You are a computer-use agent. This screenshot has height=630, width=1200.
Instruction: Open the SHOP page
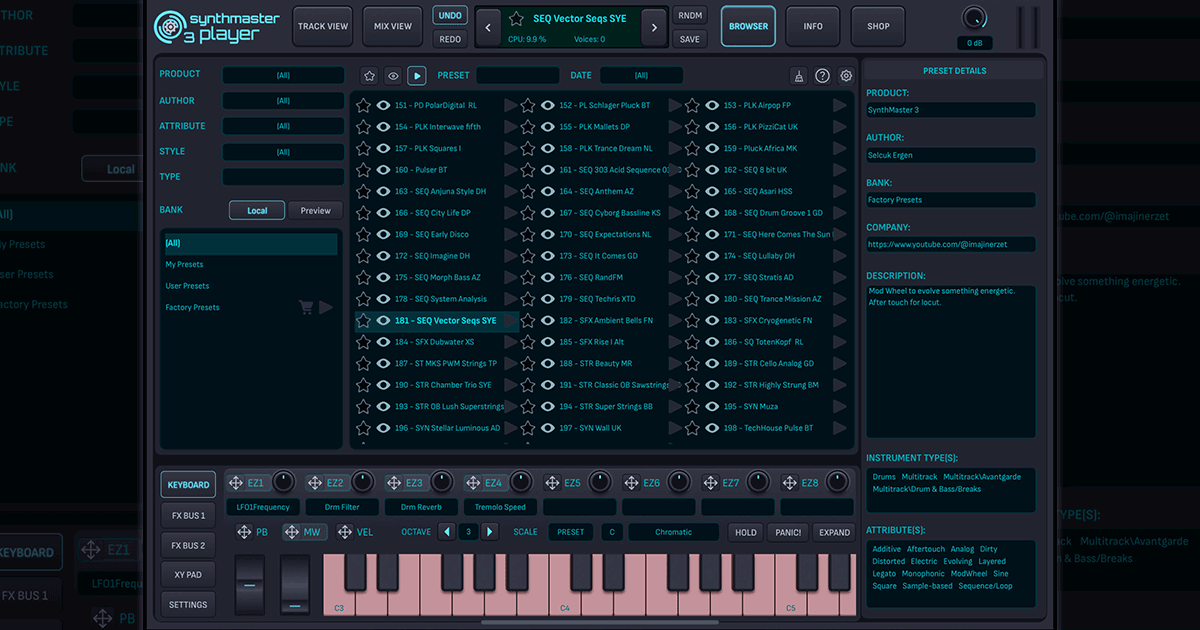tap(878, 27)
